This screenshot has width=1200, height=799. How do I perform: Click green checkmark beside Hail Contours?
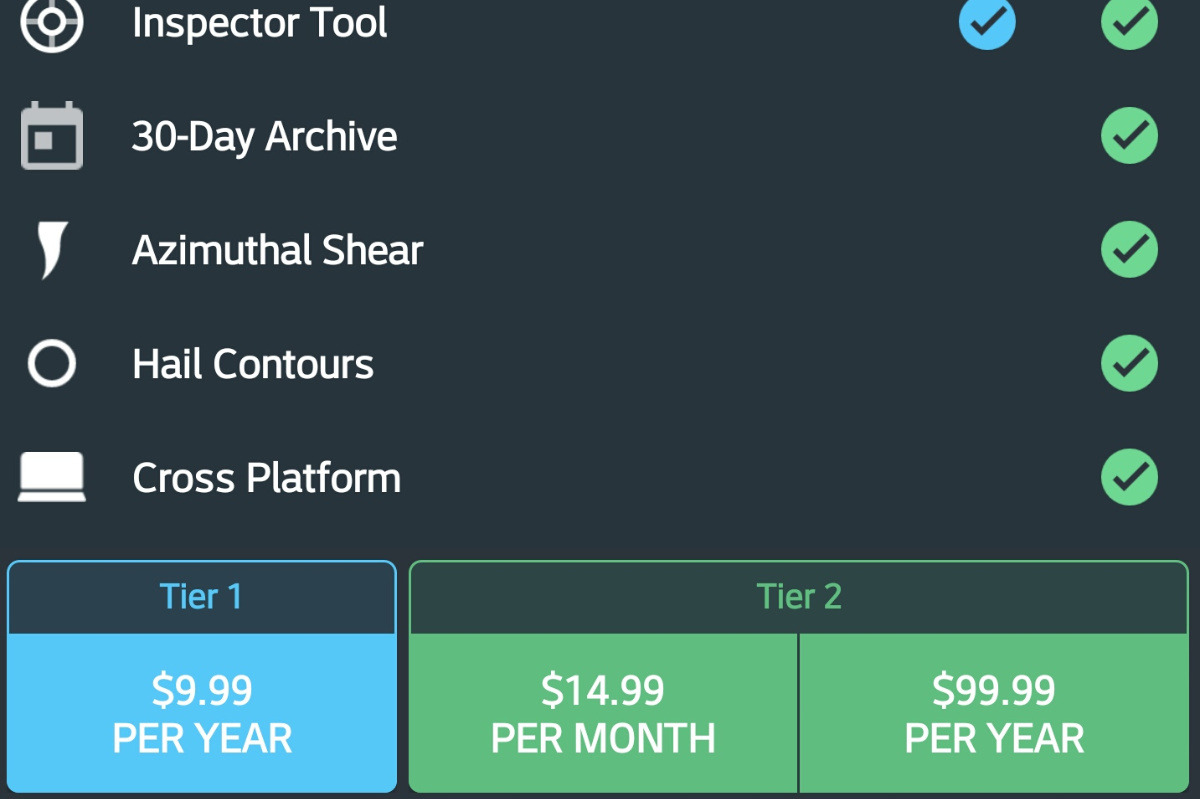tap(1129, 364)
